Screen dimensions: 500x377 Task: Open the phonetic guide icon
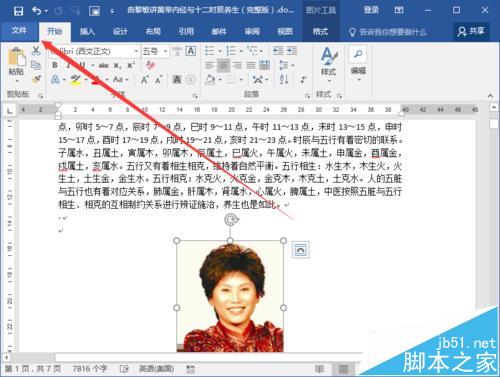[177, 51]
